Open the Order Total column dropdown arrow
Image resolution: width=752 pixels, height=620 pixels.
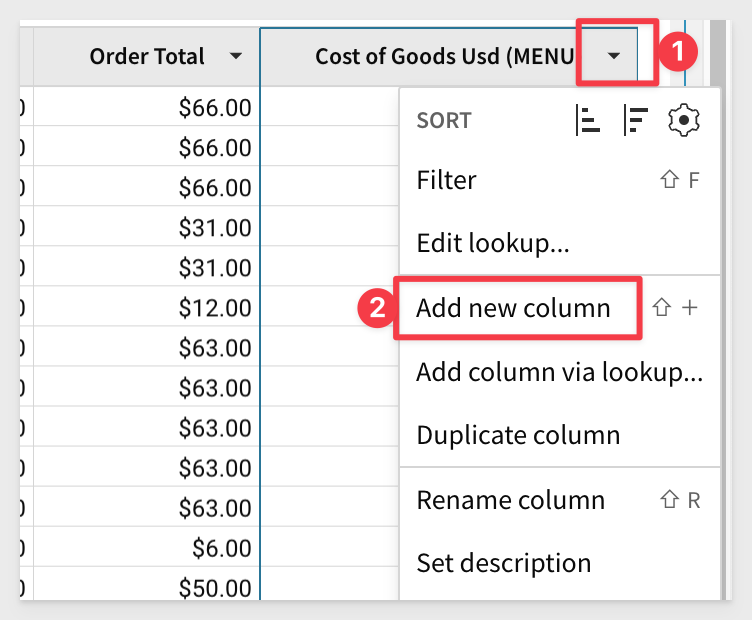[x=235, y=56]
